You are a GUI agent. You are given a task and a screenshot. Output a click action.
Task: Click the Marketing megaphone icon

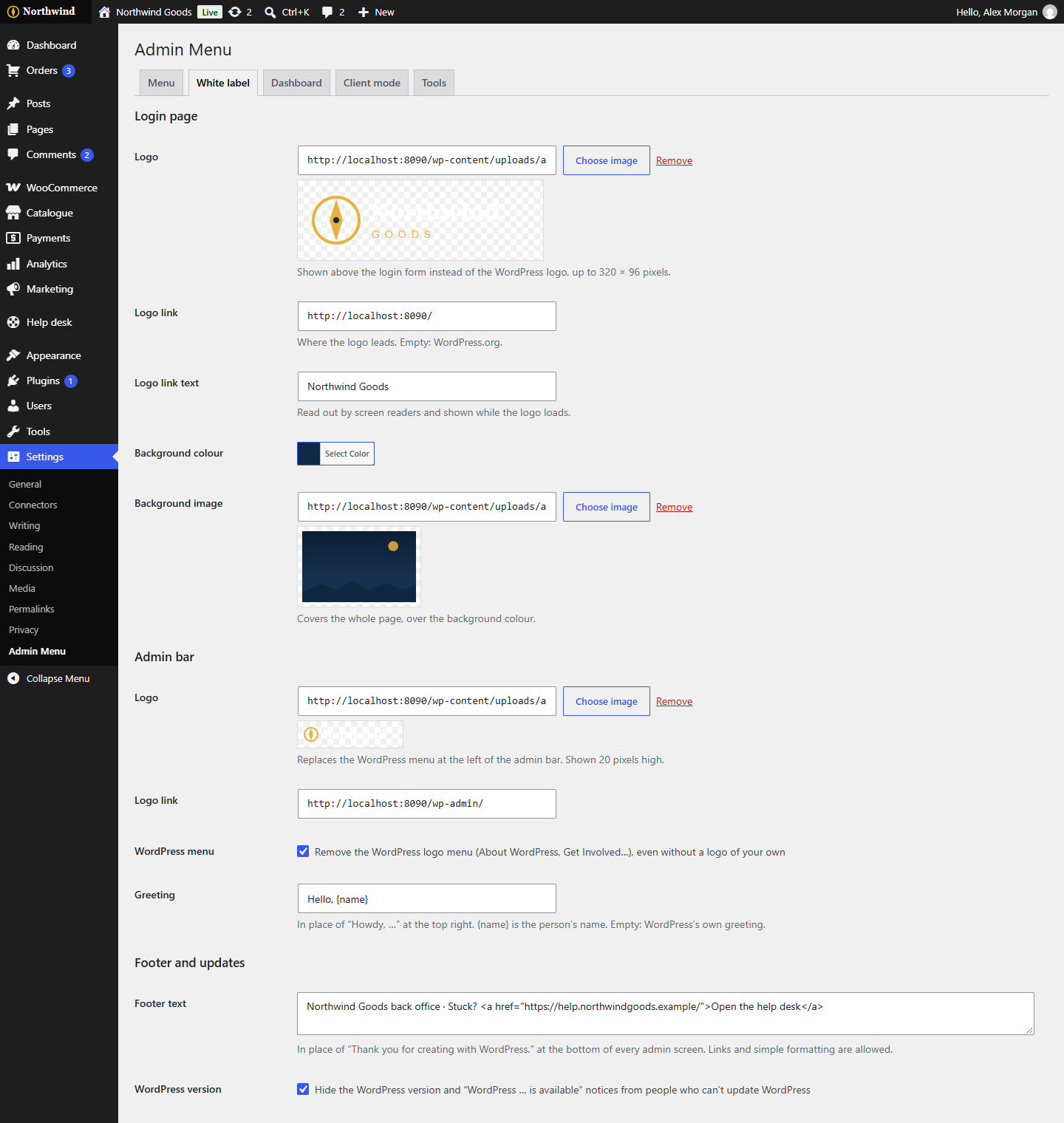[x=13, y=289]
